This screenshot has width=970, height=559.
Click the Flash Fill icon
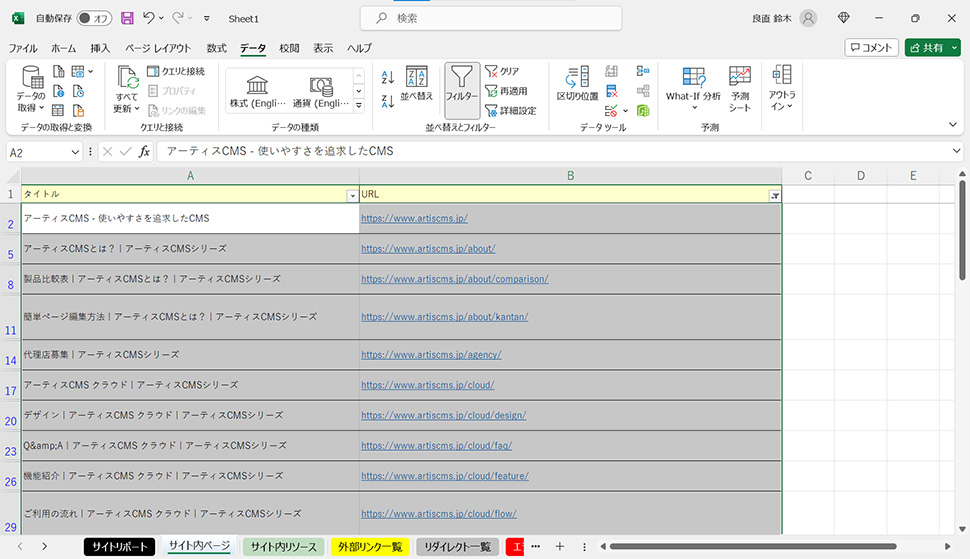pos(611,72)
